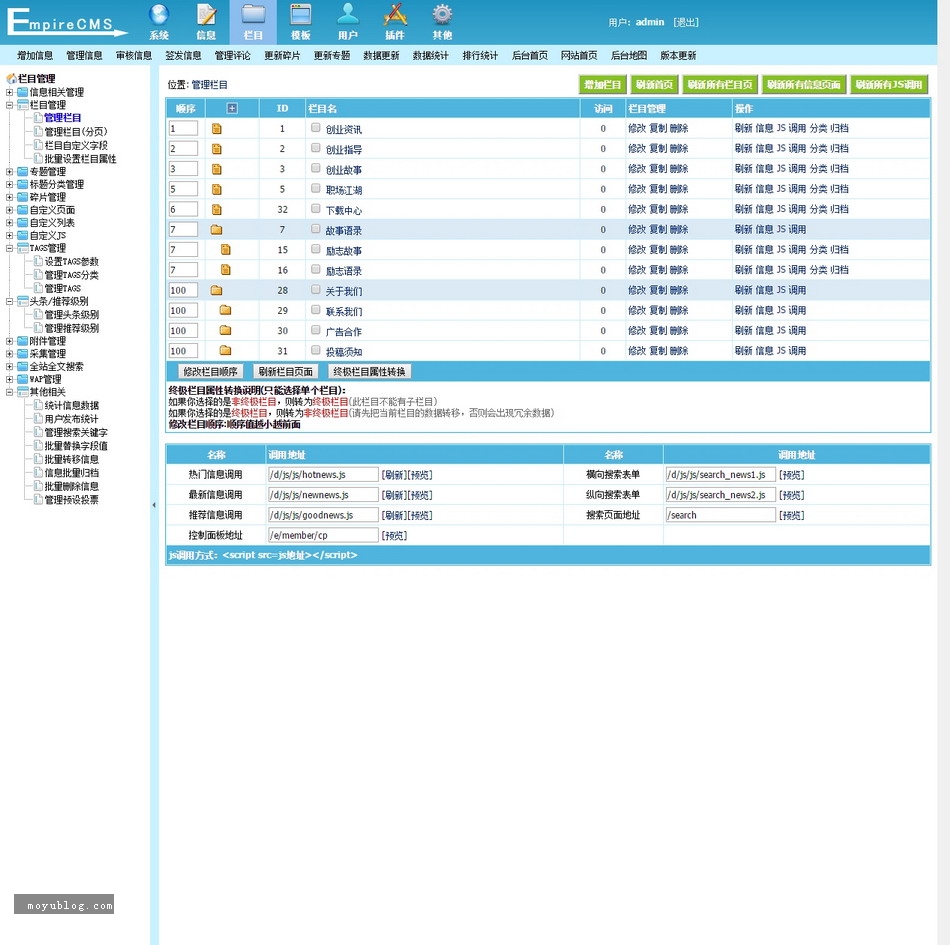Open 管理栏目(分页) in the sidebar tree
The width and height of the screenshot is (950, 945).
pyautogui.click(x=76, y=131)
